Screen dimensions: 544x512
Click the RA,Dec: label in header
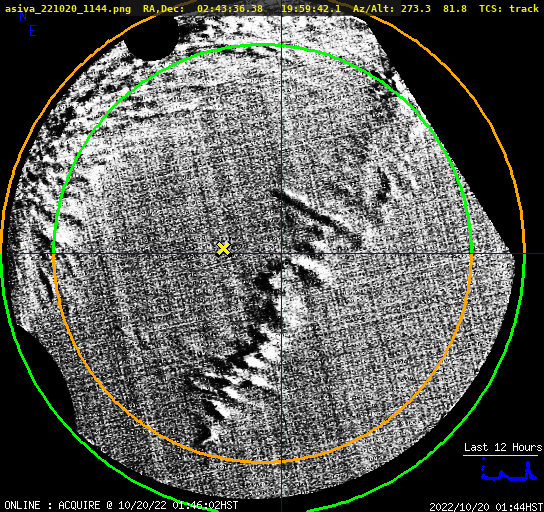164,8
